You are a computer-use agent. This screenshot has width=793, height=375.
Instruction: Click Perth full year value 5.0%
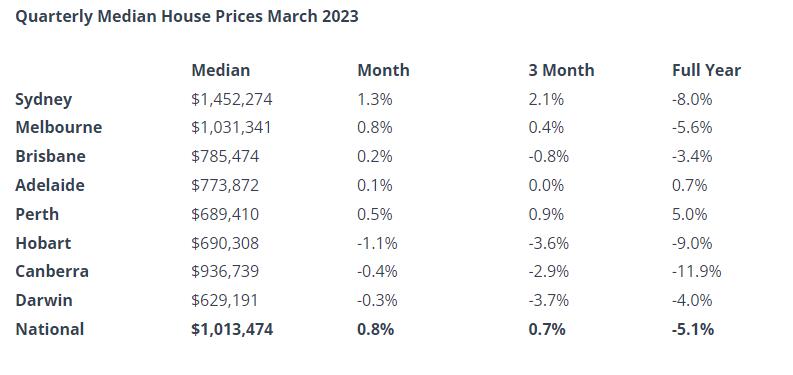click(x=689, y=214)
